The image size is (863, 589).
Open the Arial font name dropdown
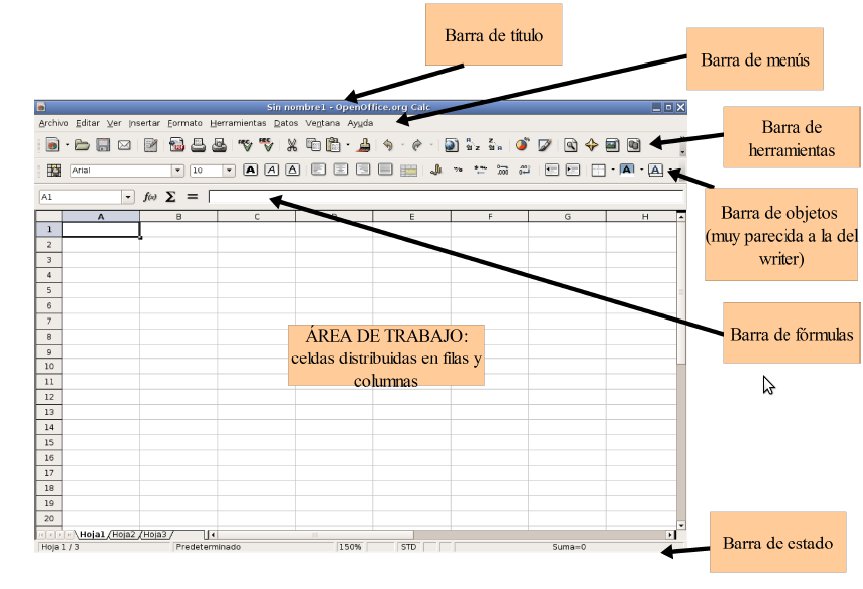point(177,171)
